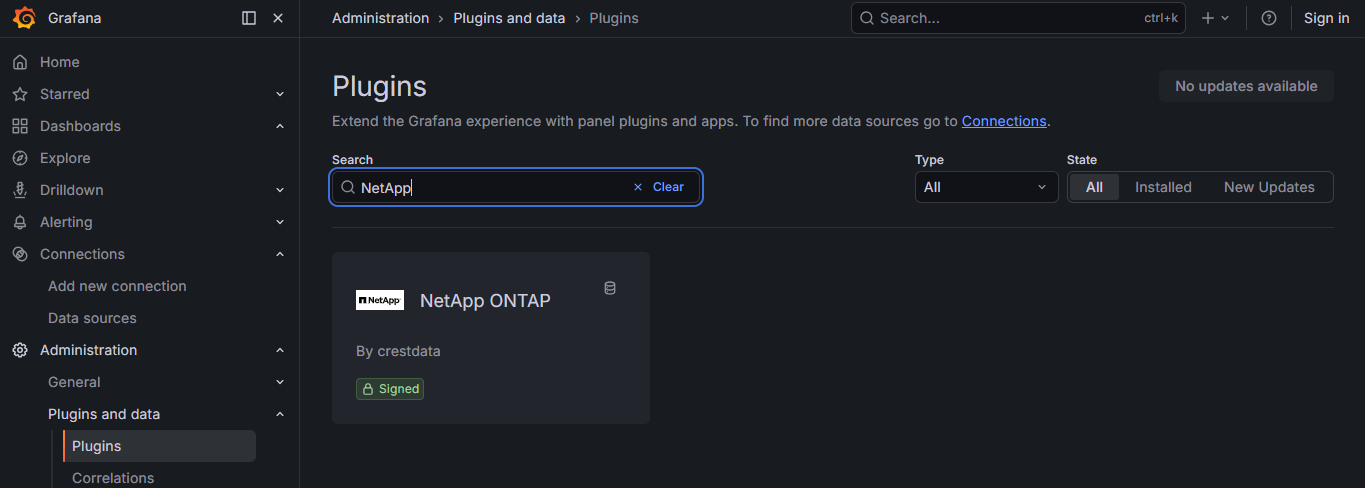This screenshot has height=488, width=1365.
Task: Select the Installed state filter
Action: (x=1163, y=187)
